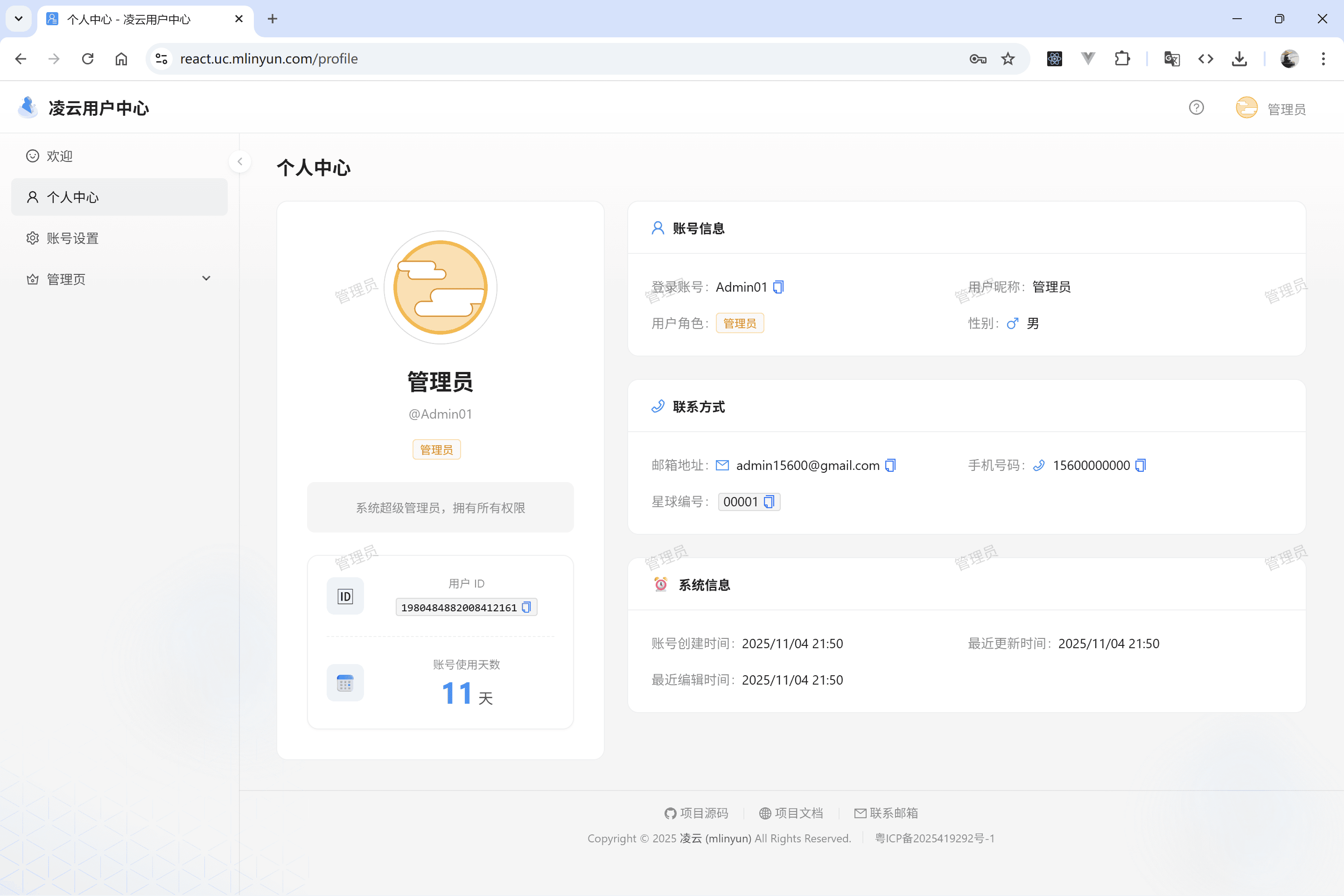The height and width of the screenshot is (896, 1344).
Task: Click the ID badge icon beside 用户 ID
Action: pyautogui.click(x=345, y=596)
